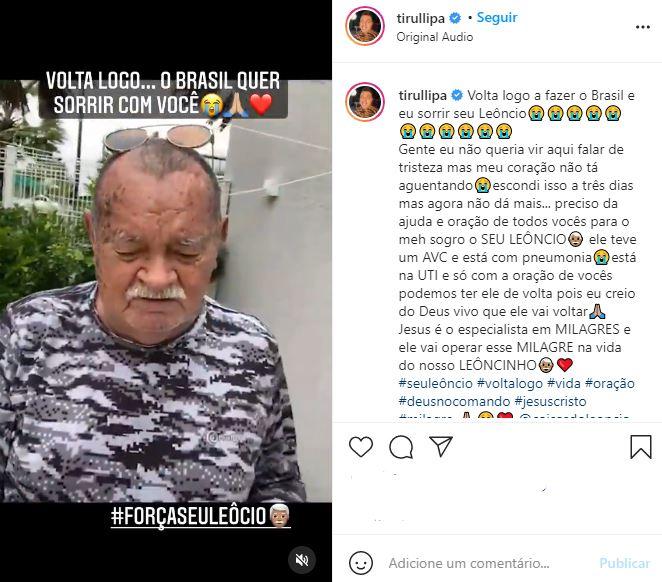Click the blue verified badge in header

coord(455,18)
